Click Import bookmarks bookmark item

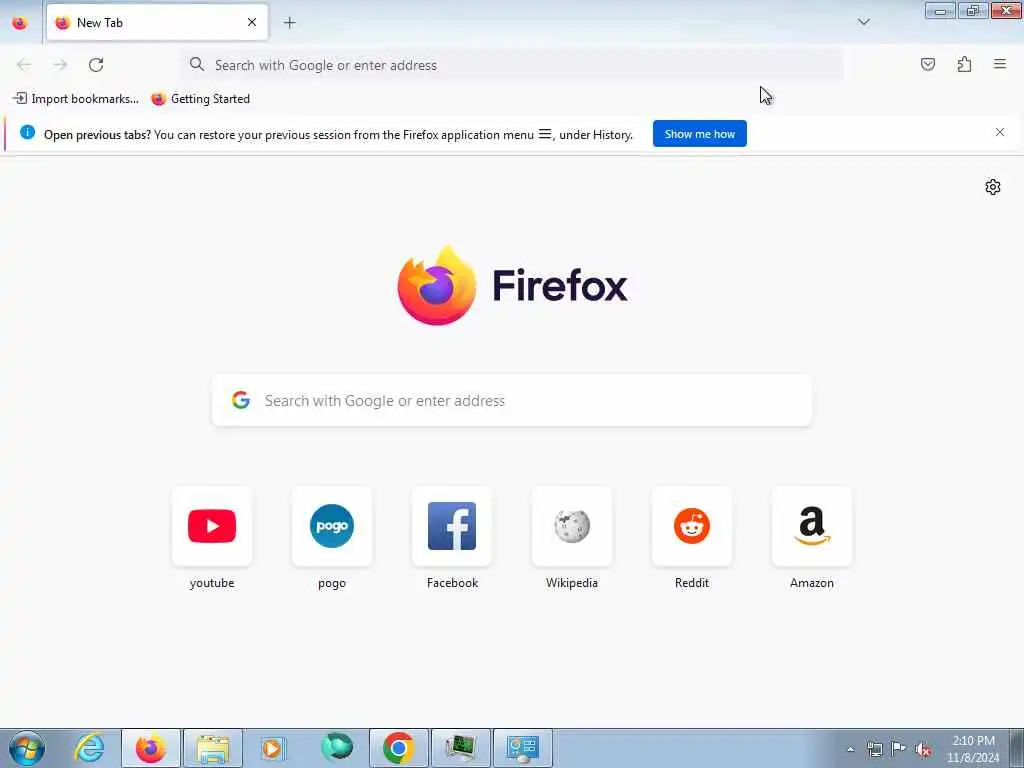pyautogui.click(x=76, y=99)
